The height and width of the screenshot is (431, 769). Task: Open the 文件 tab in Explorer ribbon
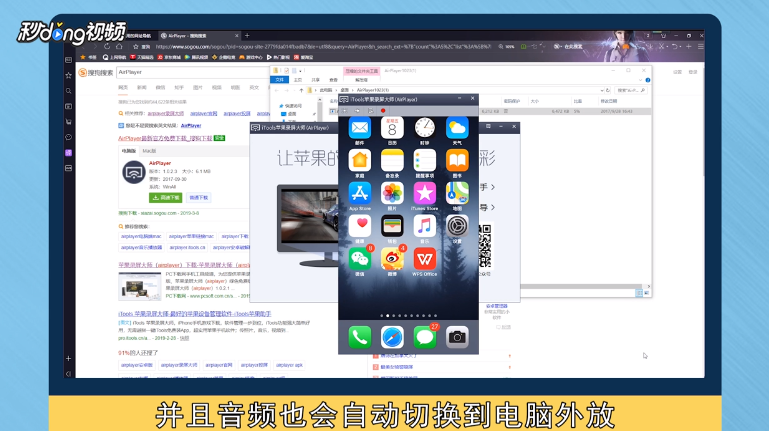click(x=280, y=80)
